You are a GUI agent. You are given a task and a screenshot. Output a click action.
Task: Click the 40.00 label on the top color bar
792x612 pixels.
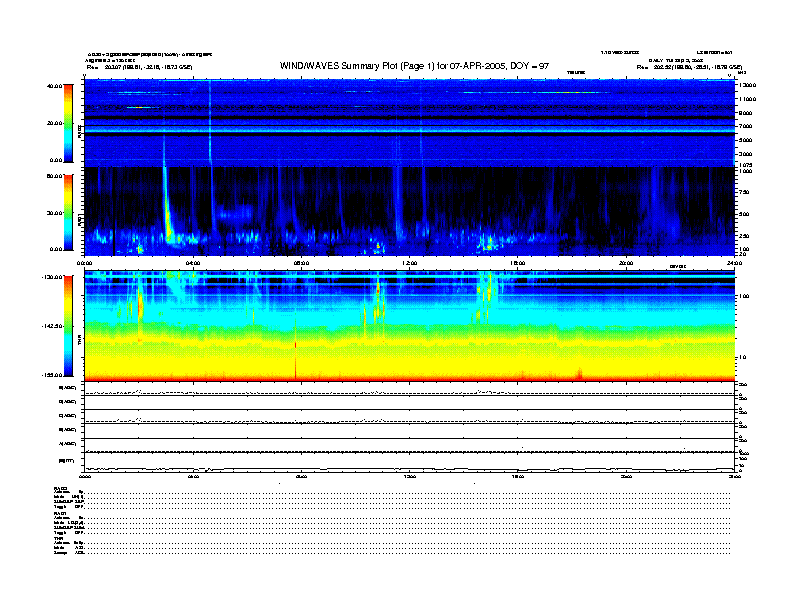pyautogui.click(x=54, y=86)
